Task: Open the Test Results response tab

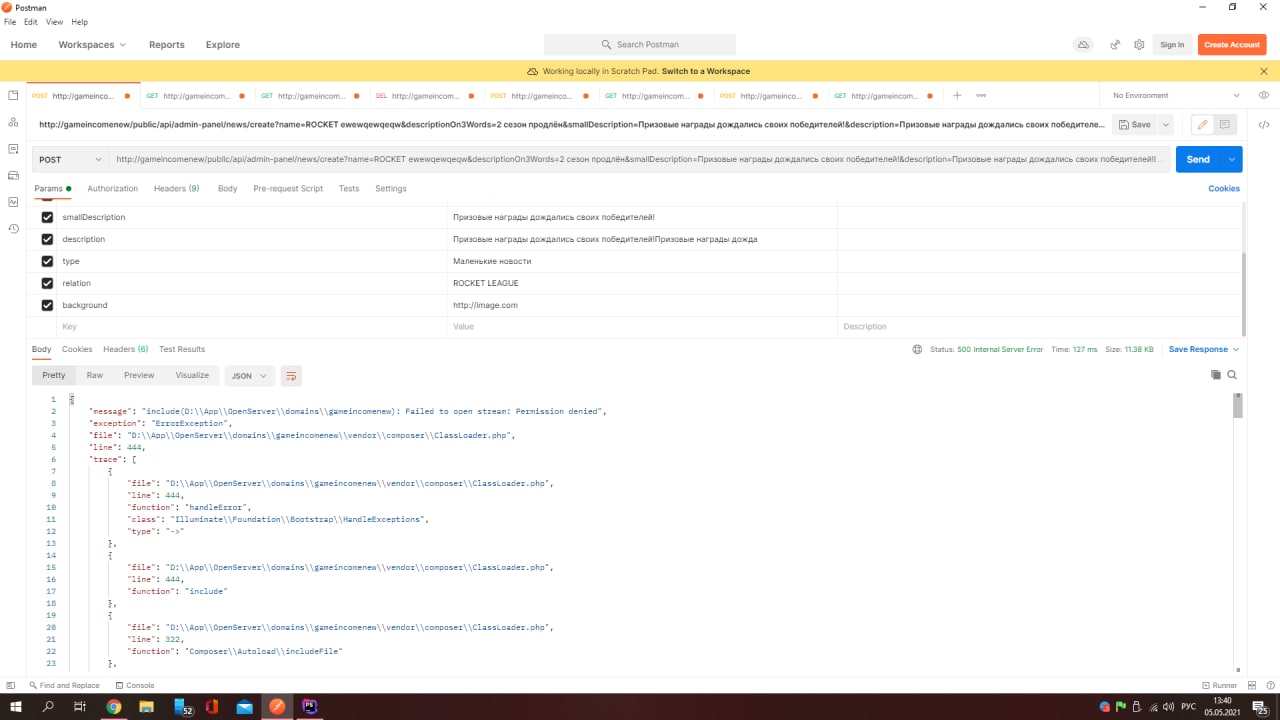Action: (x=182, y=350)
